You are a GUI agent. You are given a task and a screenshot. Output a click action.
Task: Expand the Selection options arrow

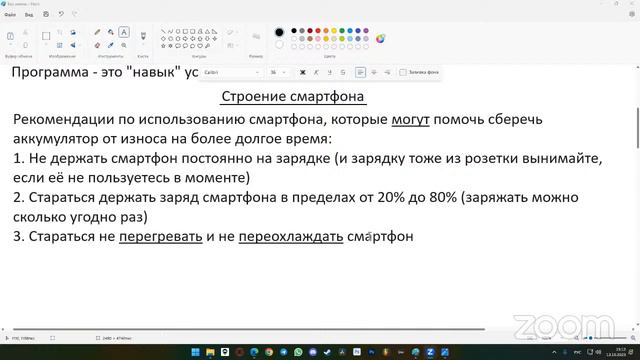pos(46,45)
